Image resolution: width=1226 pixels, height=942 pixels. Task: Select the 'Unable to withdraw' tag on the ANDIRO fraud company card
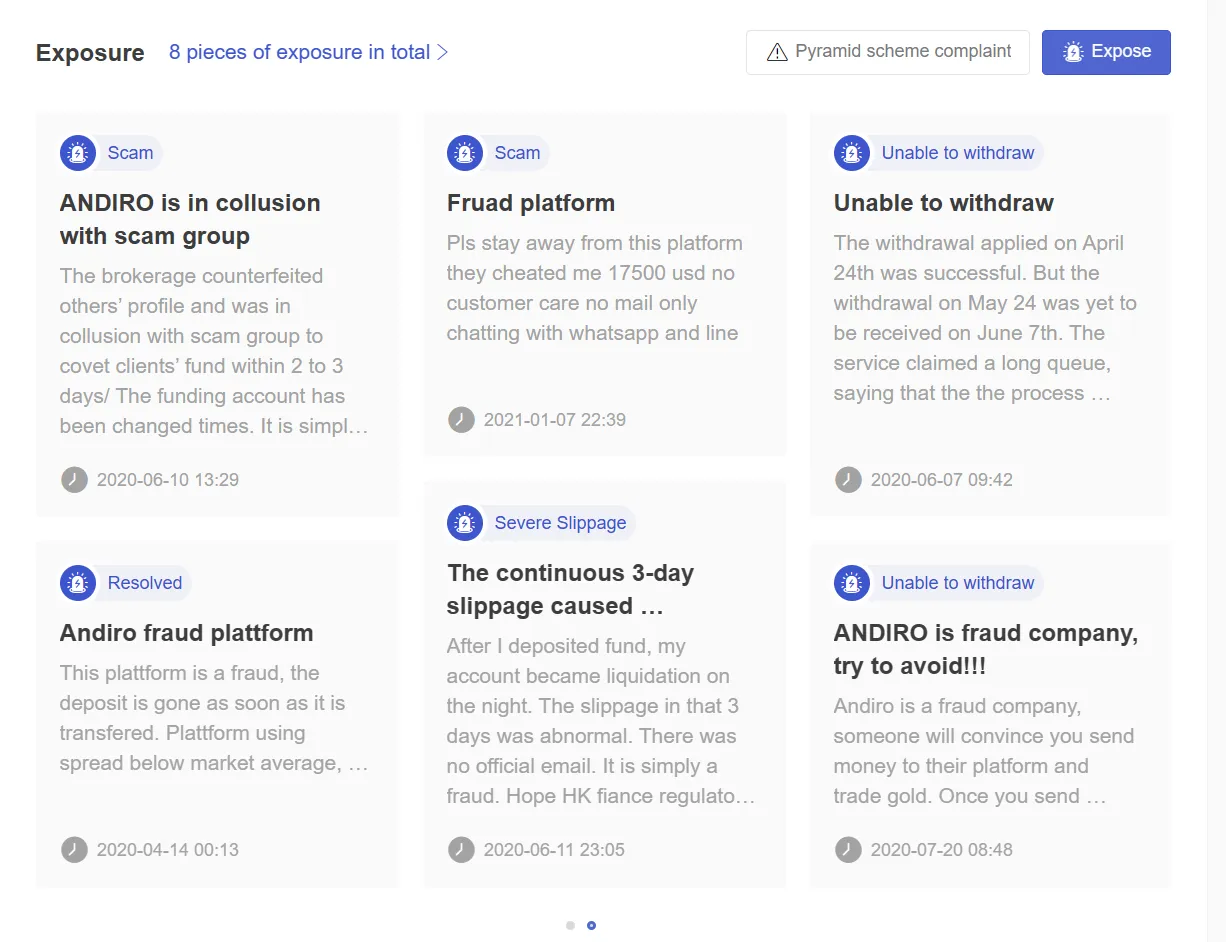click(957, 583)
